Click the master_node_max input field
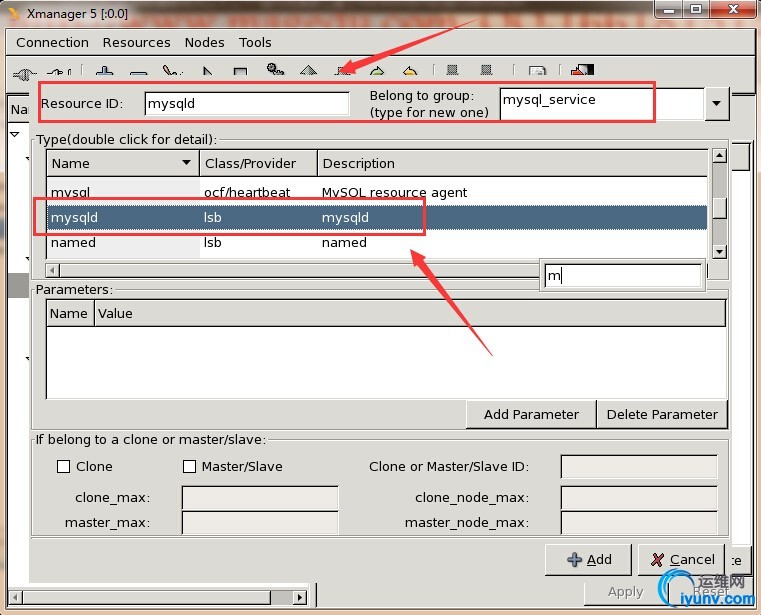 coord(639,523)
